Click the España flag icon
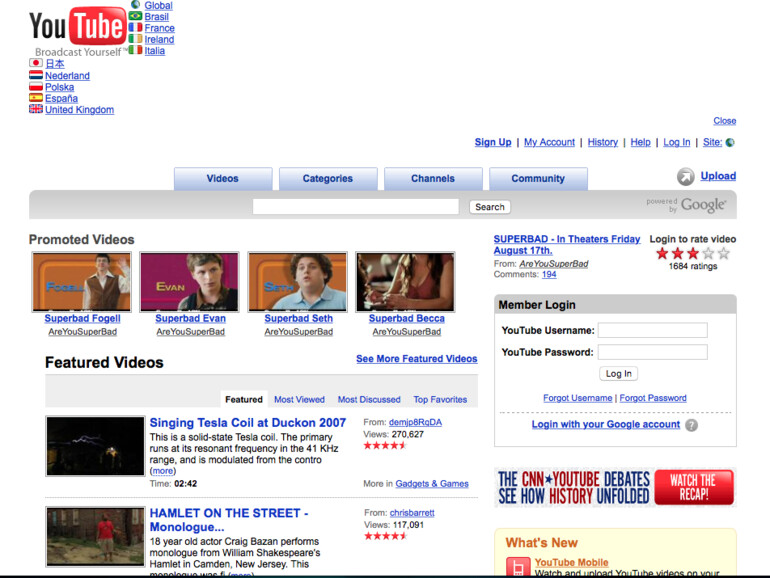 (36, 98)
